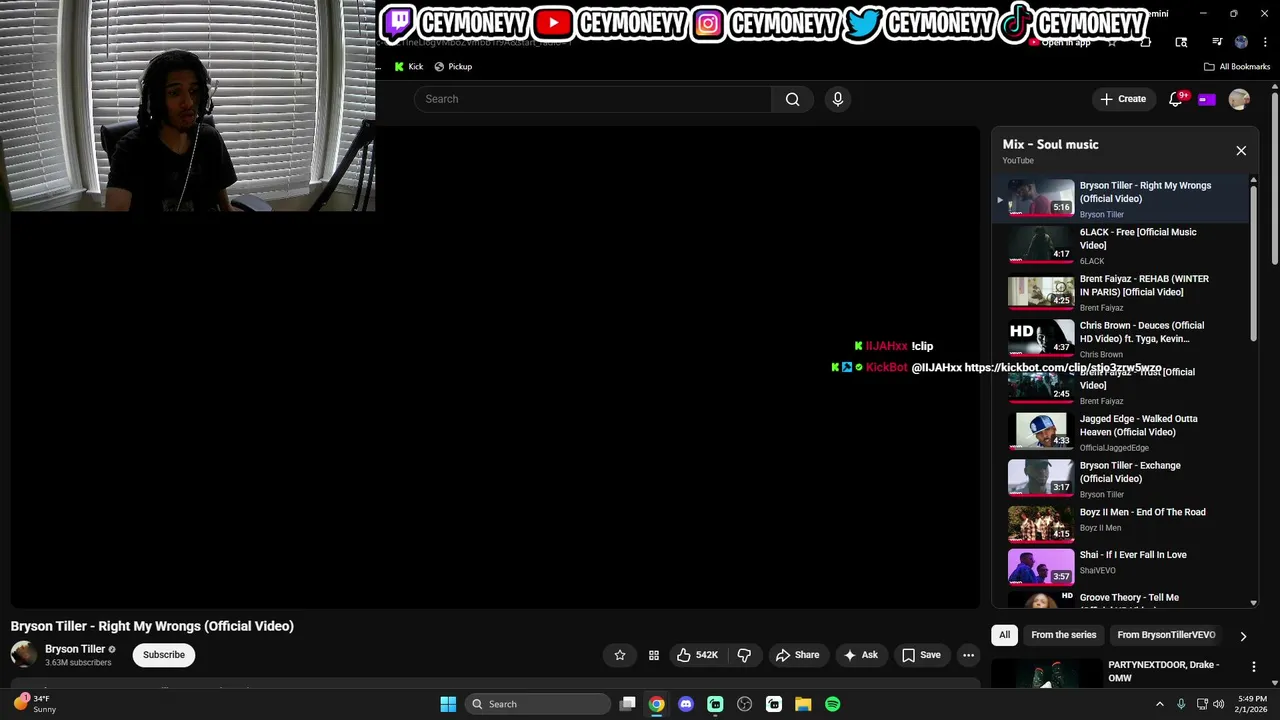This screenshot has height=720, width=1280.
Task: Play Groove Theory - Tell Me entry
Action: (x=1120, y=598)
